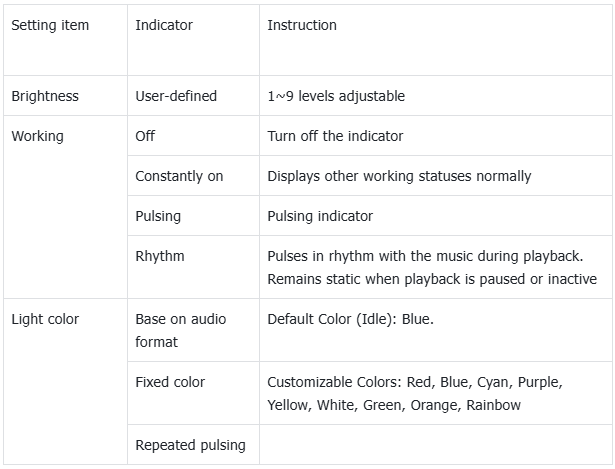Select the 'Constantly on' cell

179,176
